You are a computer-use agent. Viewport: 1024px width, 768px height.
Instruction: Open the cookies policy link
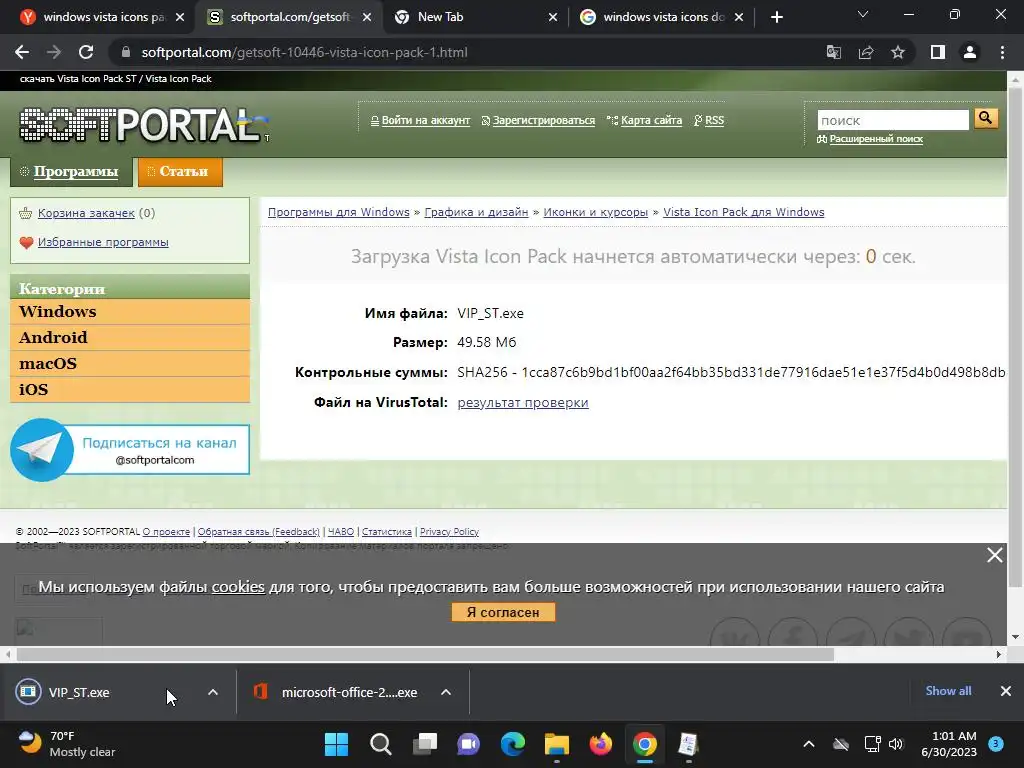[x=238, y=586]
